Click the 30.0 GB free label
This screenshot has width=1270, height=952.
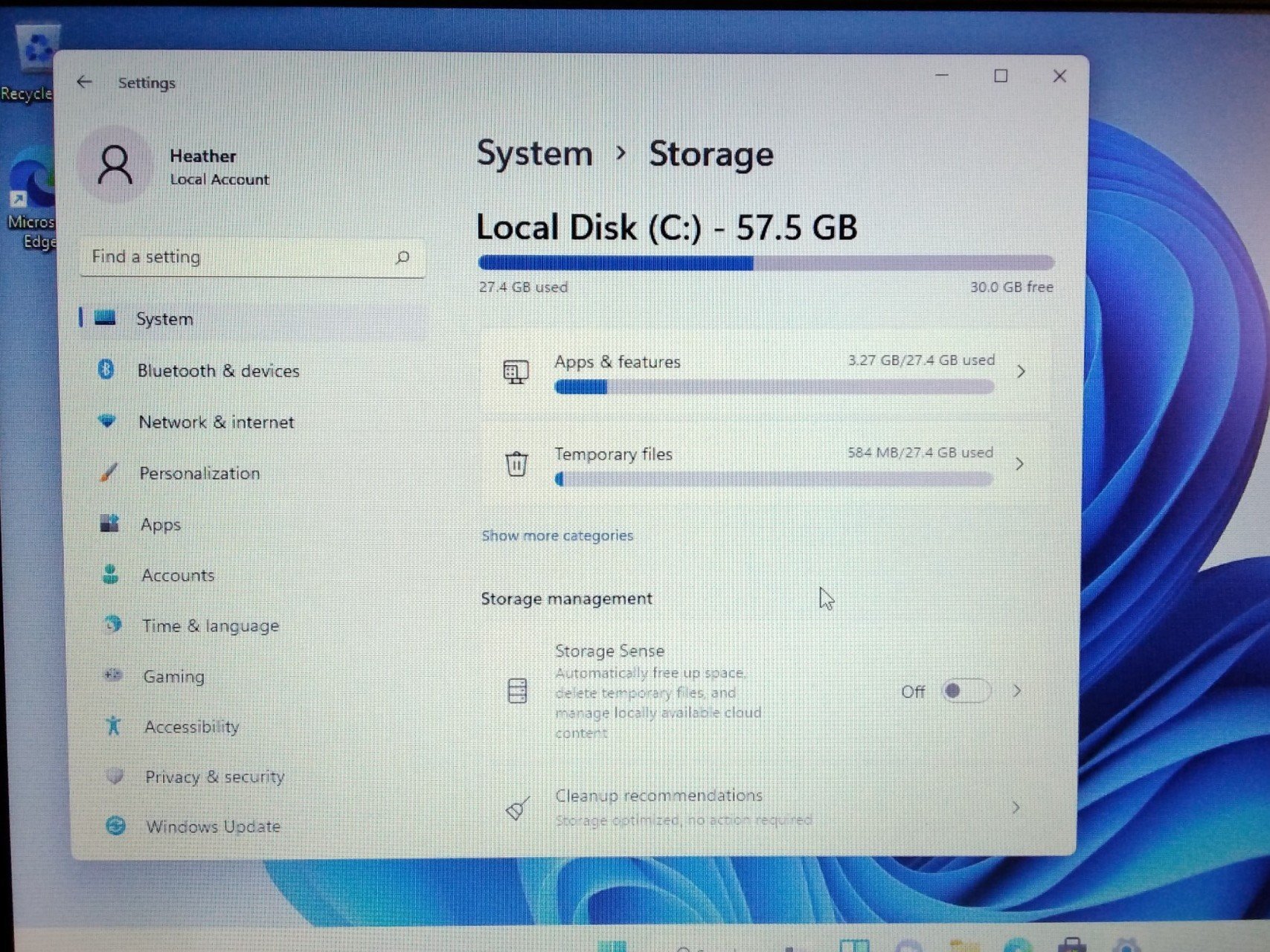pyautogui.click(x=1011, y=287)
